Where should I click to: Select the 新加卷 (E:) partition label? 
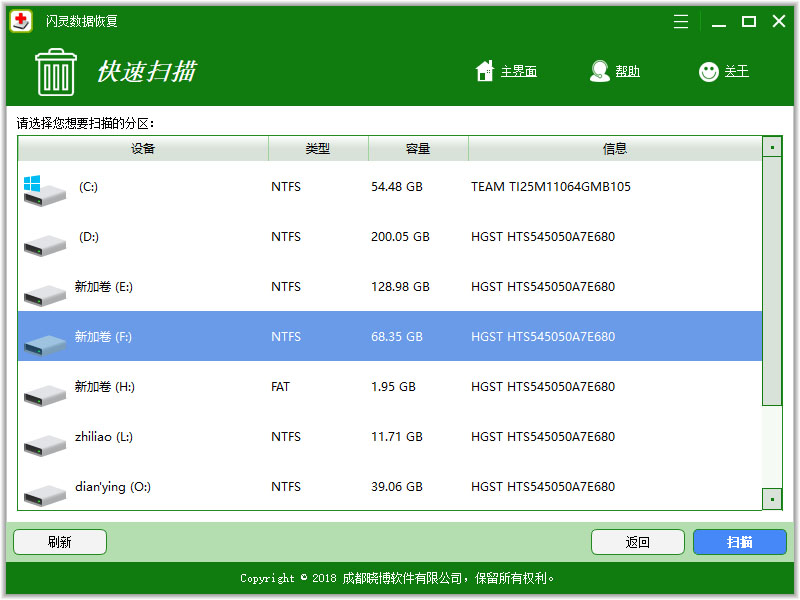(x=104, y=287)
